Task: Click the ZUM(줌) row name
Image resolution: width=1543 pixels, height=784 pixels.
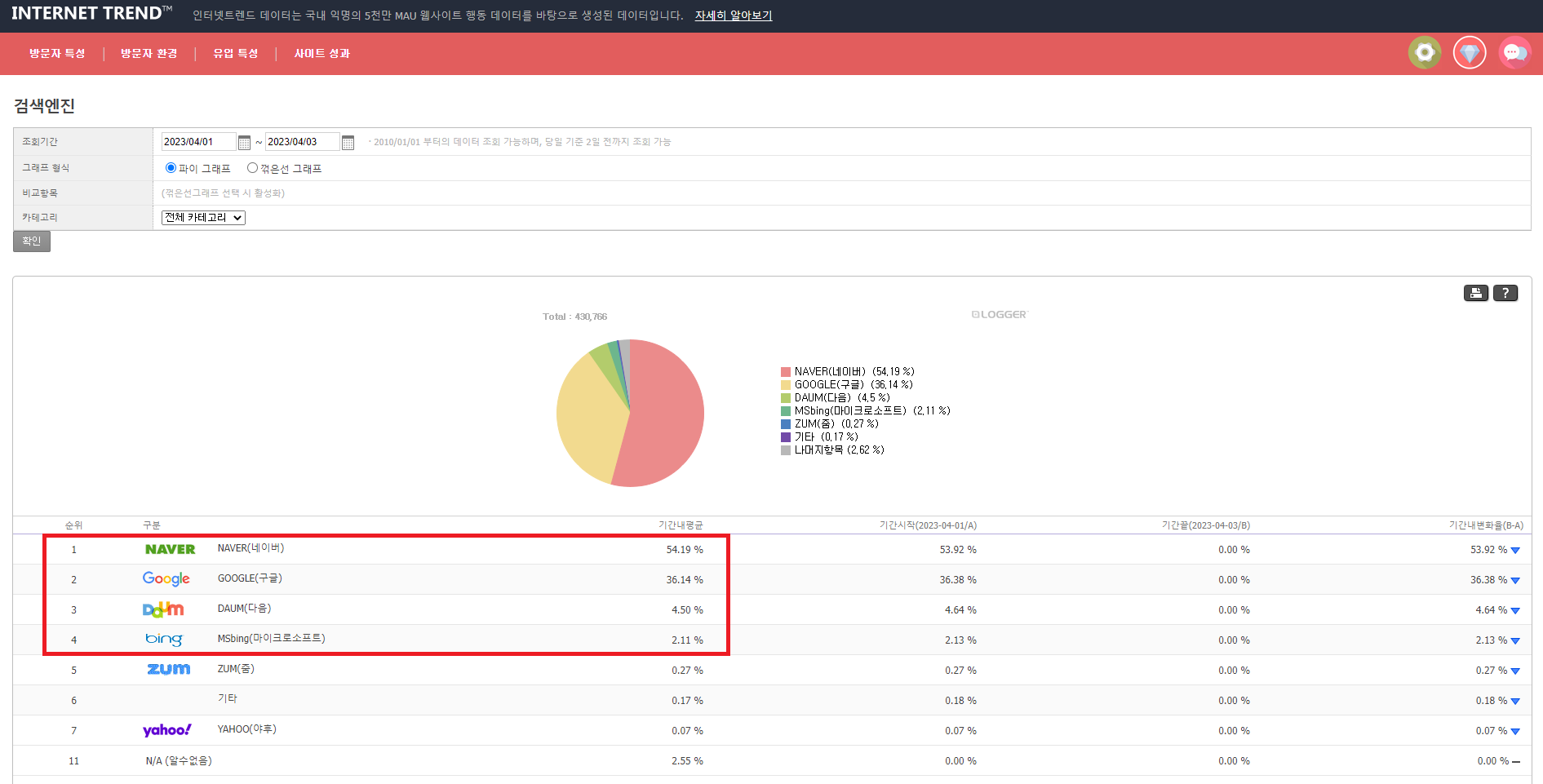Action: pos(236,669)
